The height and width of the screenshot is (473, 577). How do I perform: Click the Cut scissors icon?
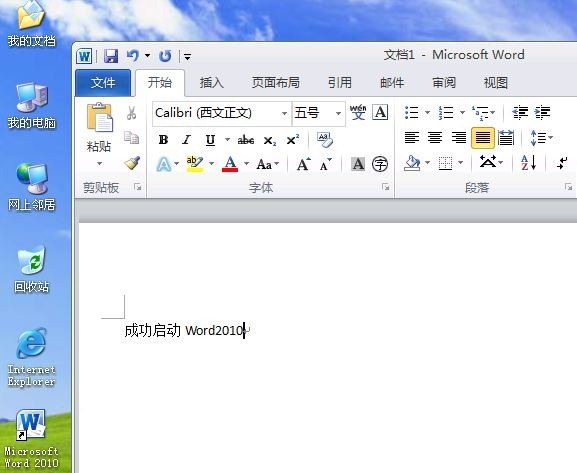[x=131, y=113]
